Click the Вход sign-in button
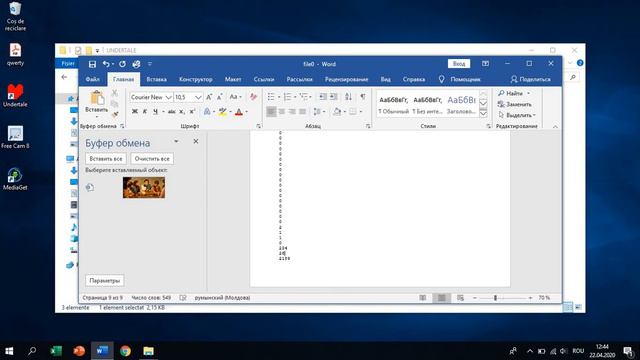 tap(459, 64)
